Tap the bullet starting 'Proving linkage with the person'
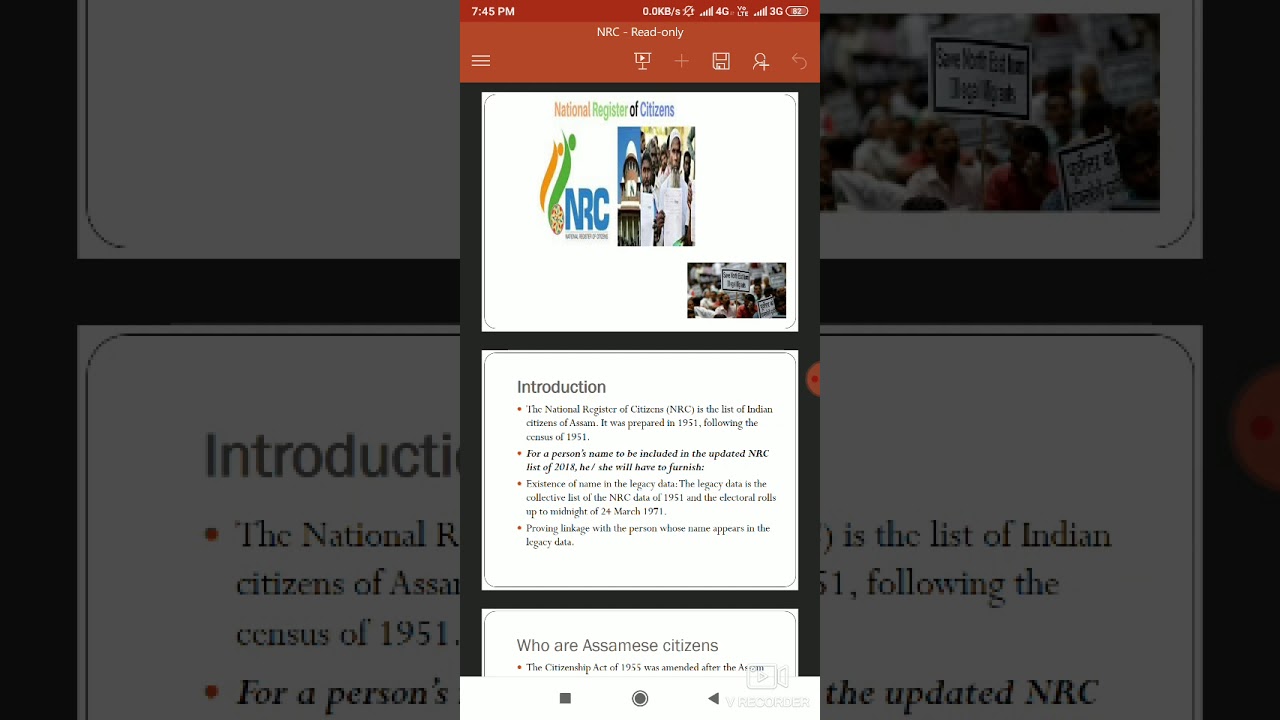The width and height of the screenshot is (1280, 720). tap(647, 535)
